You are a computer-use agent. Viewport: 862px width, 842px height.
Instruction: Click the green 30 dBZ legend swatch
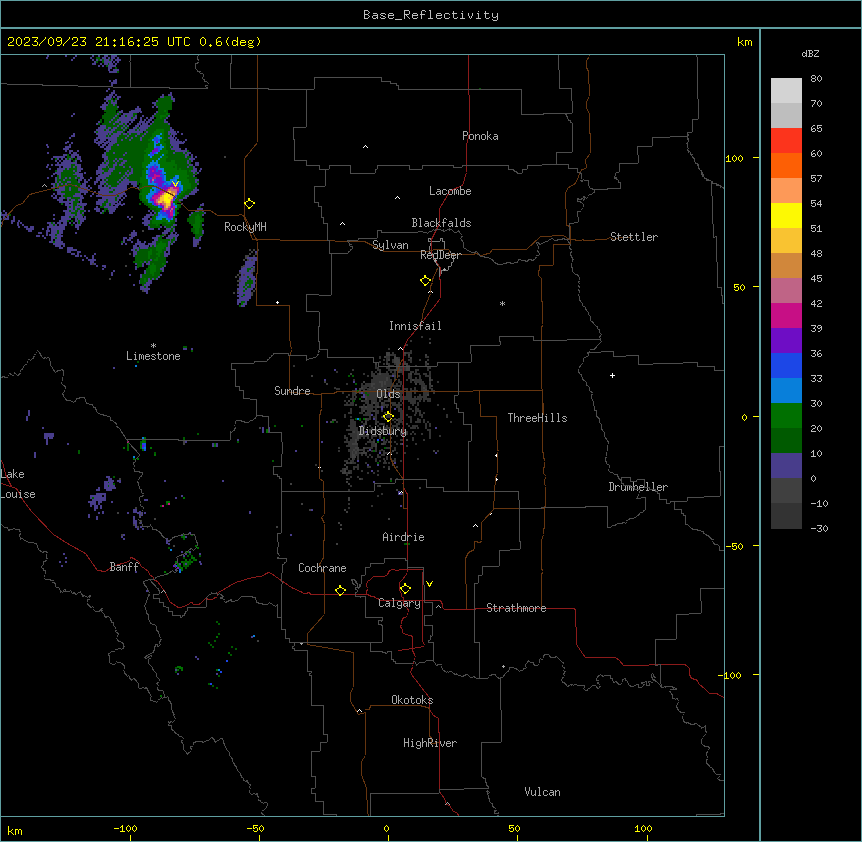tap(786, 416)
